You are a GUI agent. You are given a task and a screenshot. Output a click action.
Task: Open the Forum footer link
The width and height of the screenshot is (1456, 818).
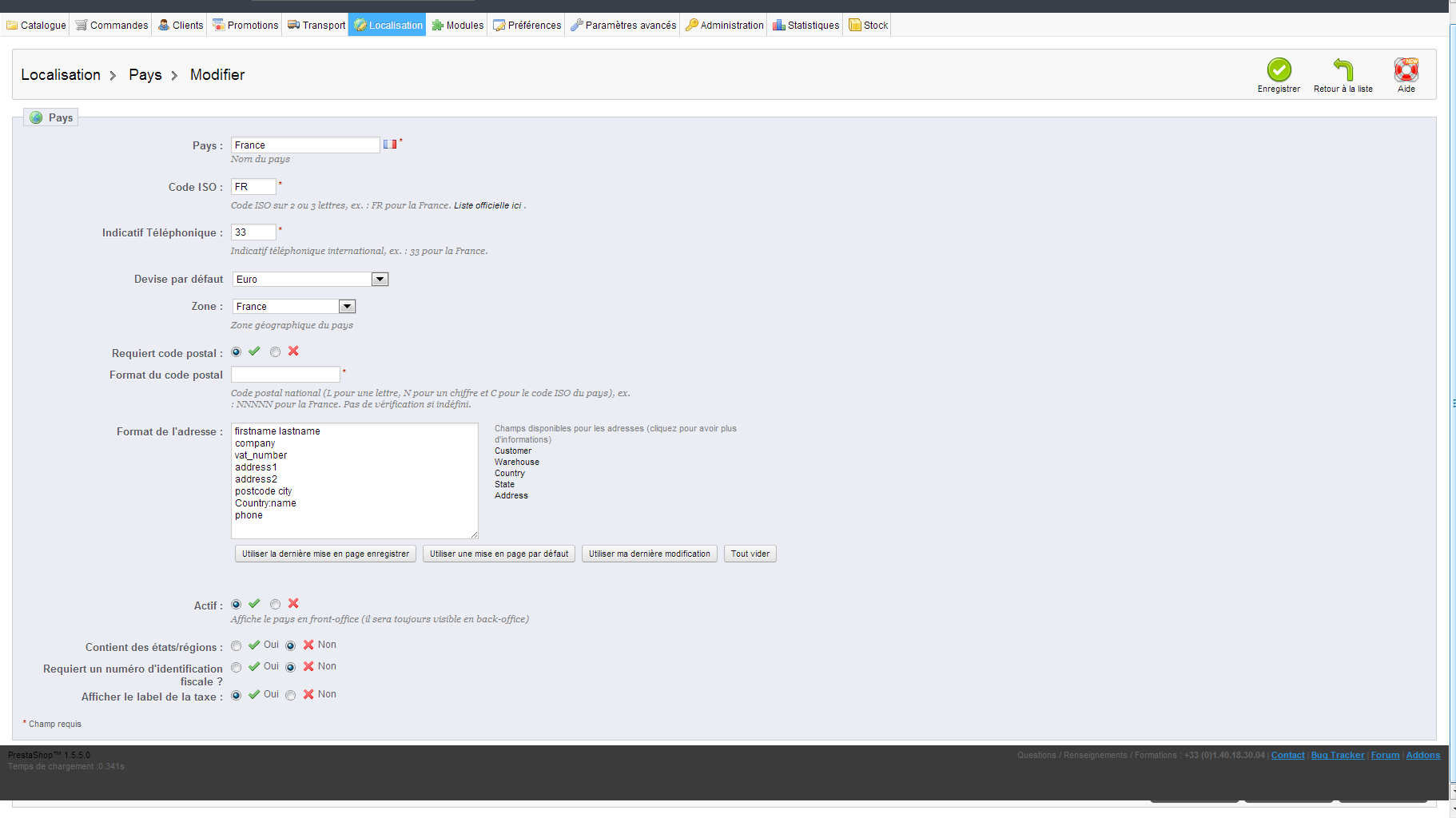(x=1385, y=755)
